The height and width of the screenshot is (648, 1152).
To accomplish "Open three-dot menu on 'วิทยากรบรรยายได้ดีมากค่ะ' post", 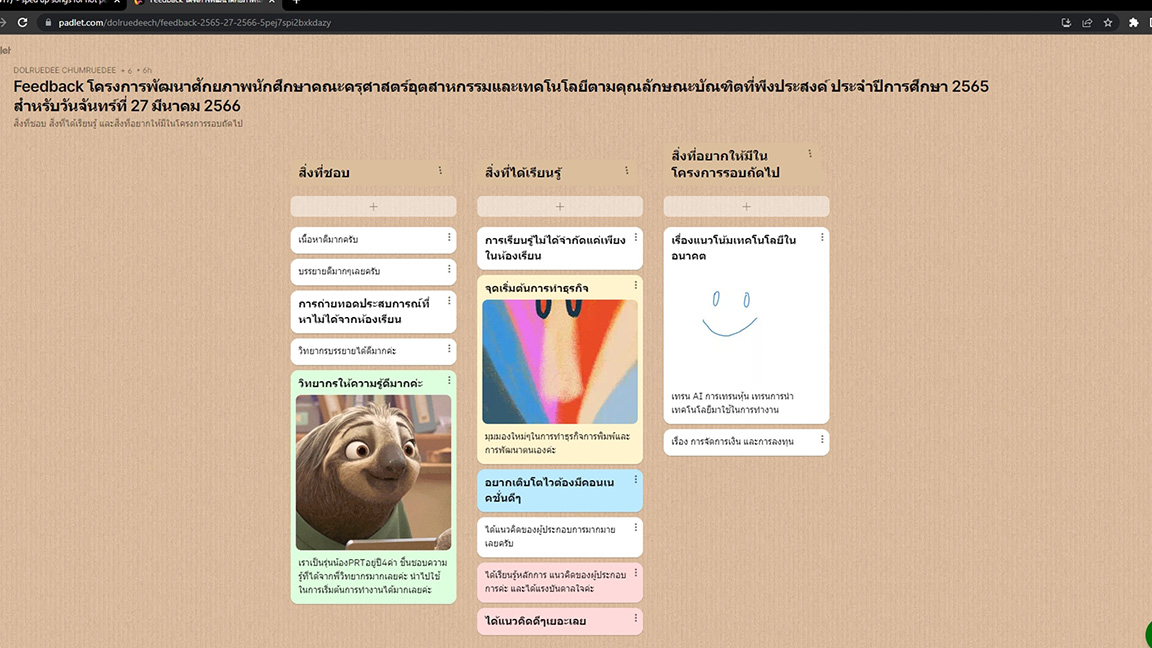I will pos(449,348).
